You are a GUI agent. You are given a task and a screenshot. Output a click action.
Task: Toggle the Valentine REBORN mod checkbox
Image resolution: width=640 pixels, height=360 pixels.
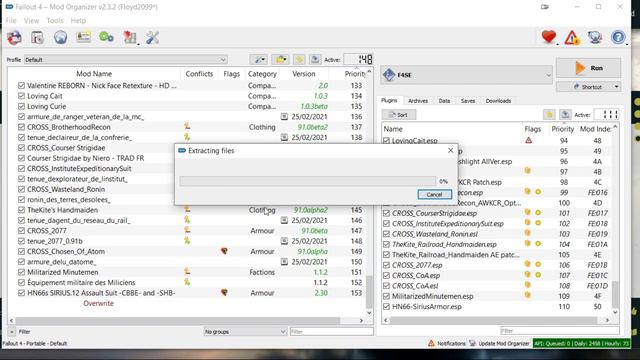pyautogui.click(x=21, y=85)
